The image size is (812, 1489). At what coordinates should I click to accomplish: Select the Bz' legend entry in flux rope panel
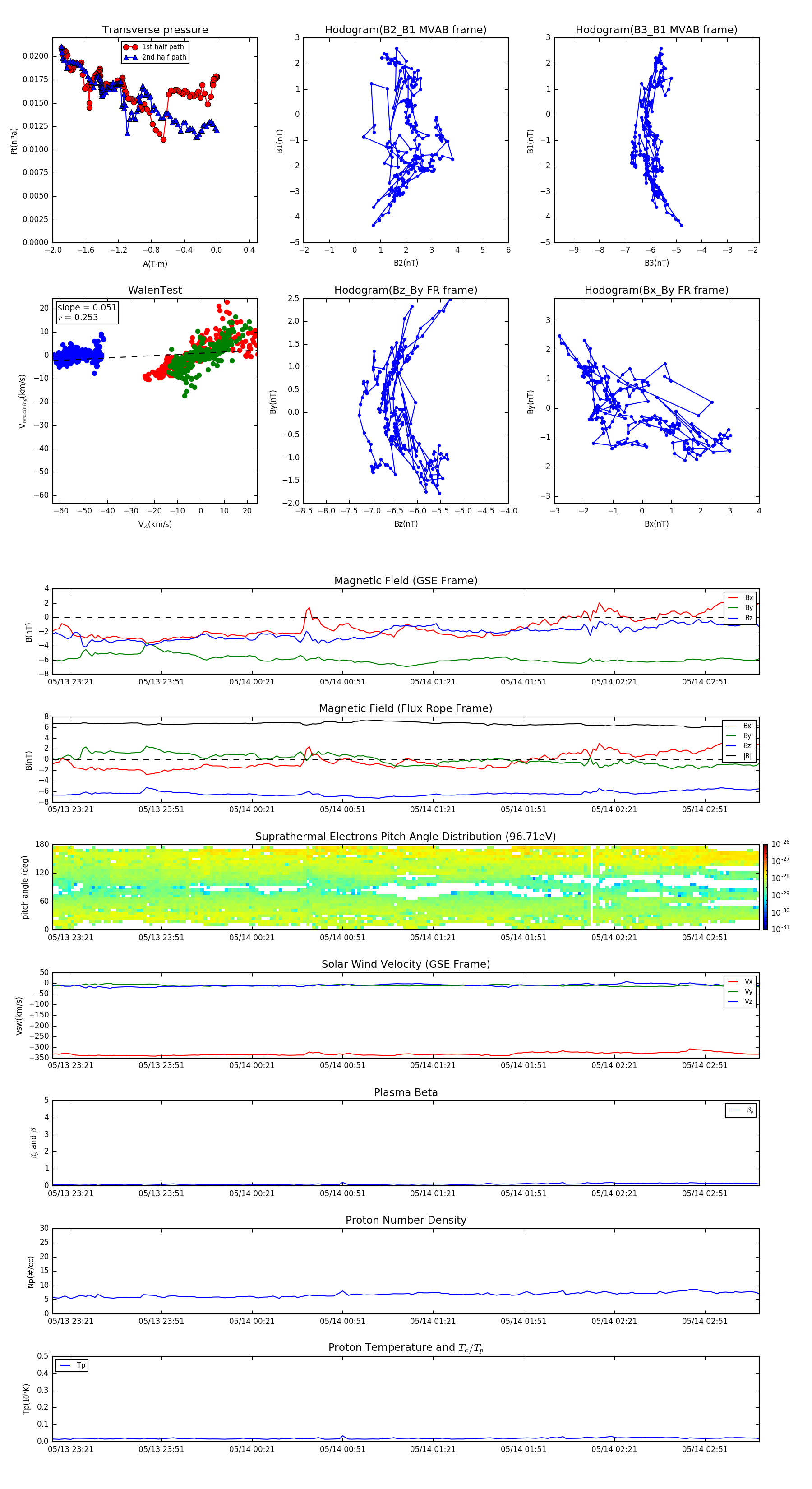point(739,746)
